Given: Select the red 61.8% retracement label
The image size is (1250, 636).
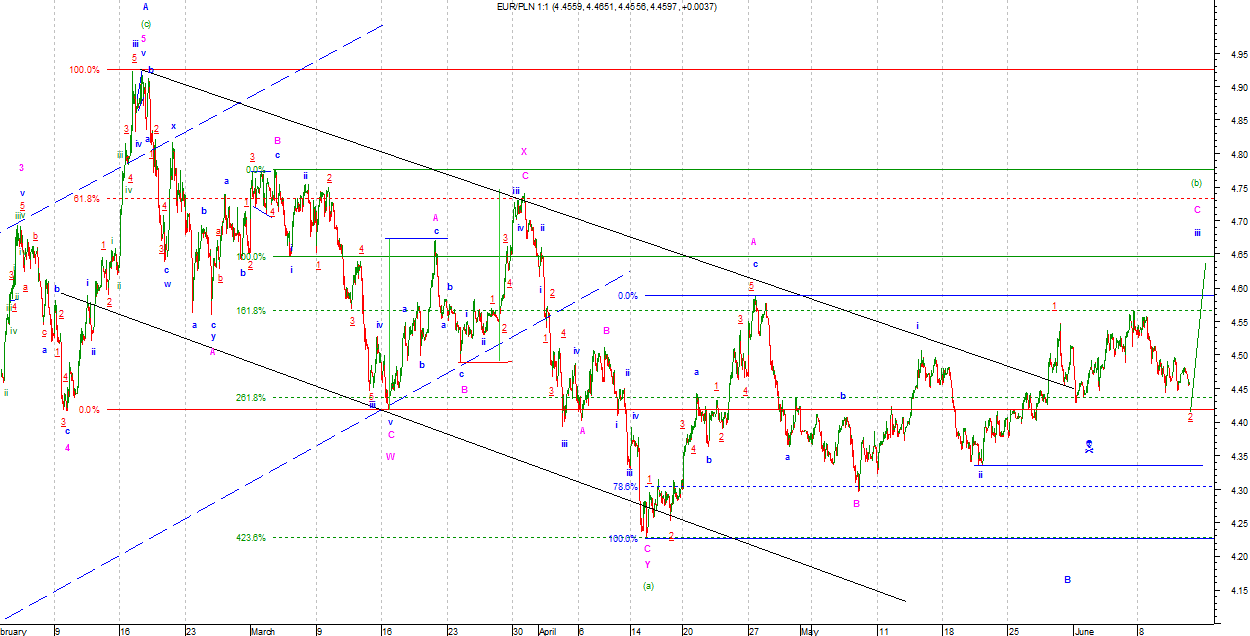Looking at the screenshot, I should 87,199.
